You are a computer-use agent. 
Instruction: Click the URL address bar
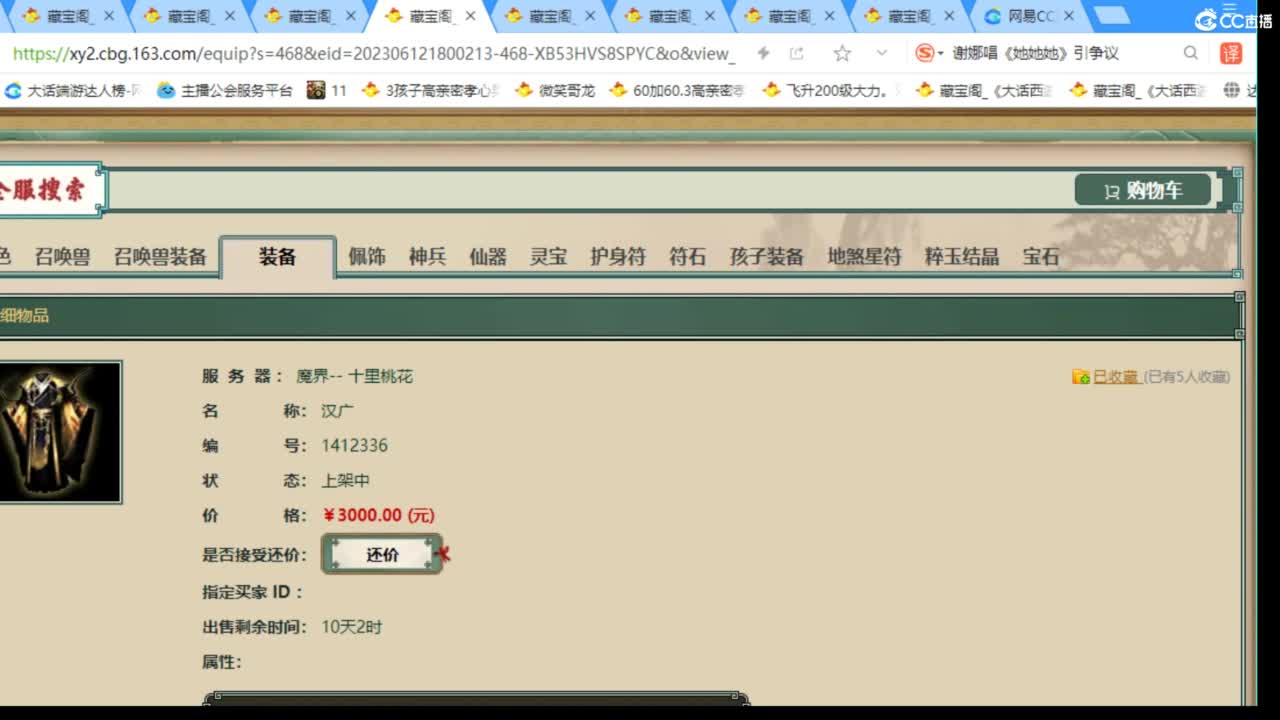coord(374,53)
